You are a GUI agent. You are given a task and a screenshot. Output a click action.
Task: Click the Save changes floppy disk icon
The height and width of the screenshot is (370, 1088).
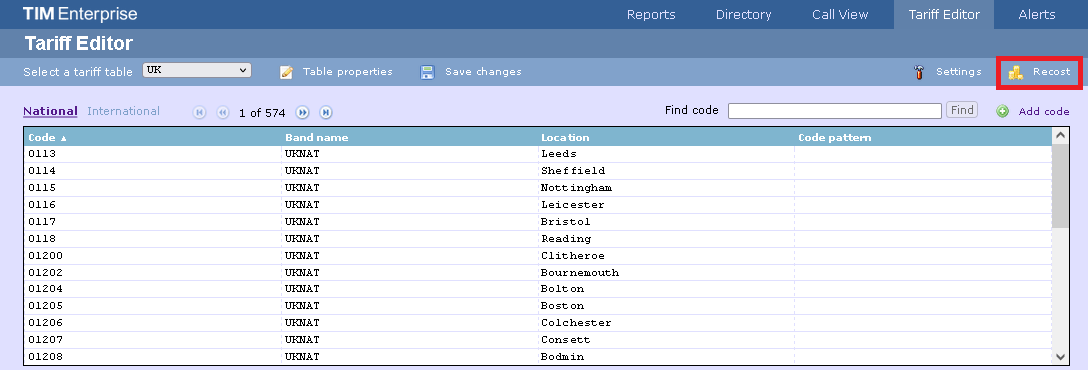pyautogui.click(x=427, y=72)
